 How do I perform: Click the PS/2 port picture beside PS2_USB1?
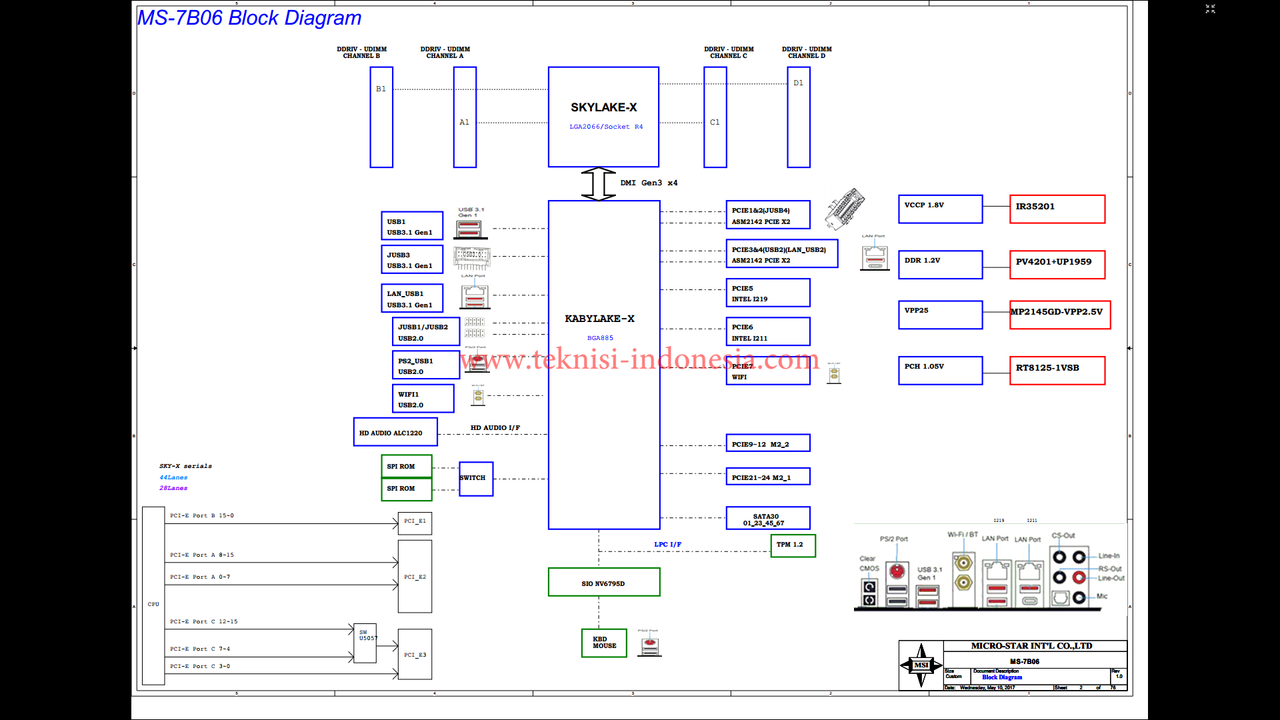[478, 361]
